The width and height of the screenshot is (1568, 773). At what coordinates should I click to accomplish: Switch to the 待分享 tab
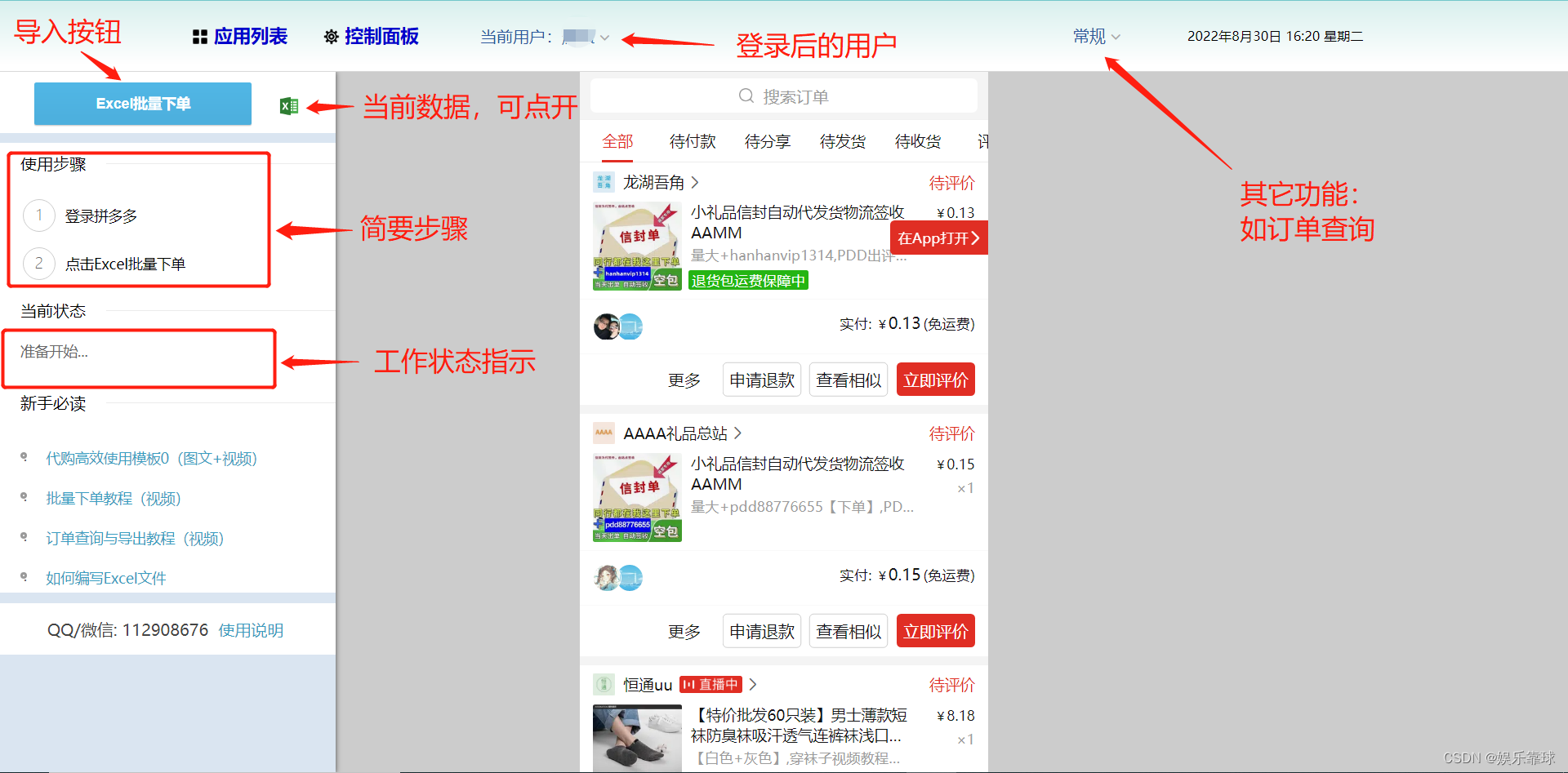(x=768, y=142)
